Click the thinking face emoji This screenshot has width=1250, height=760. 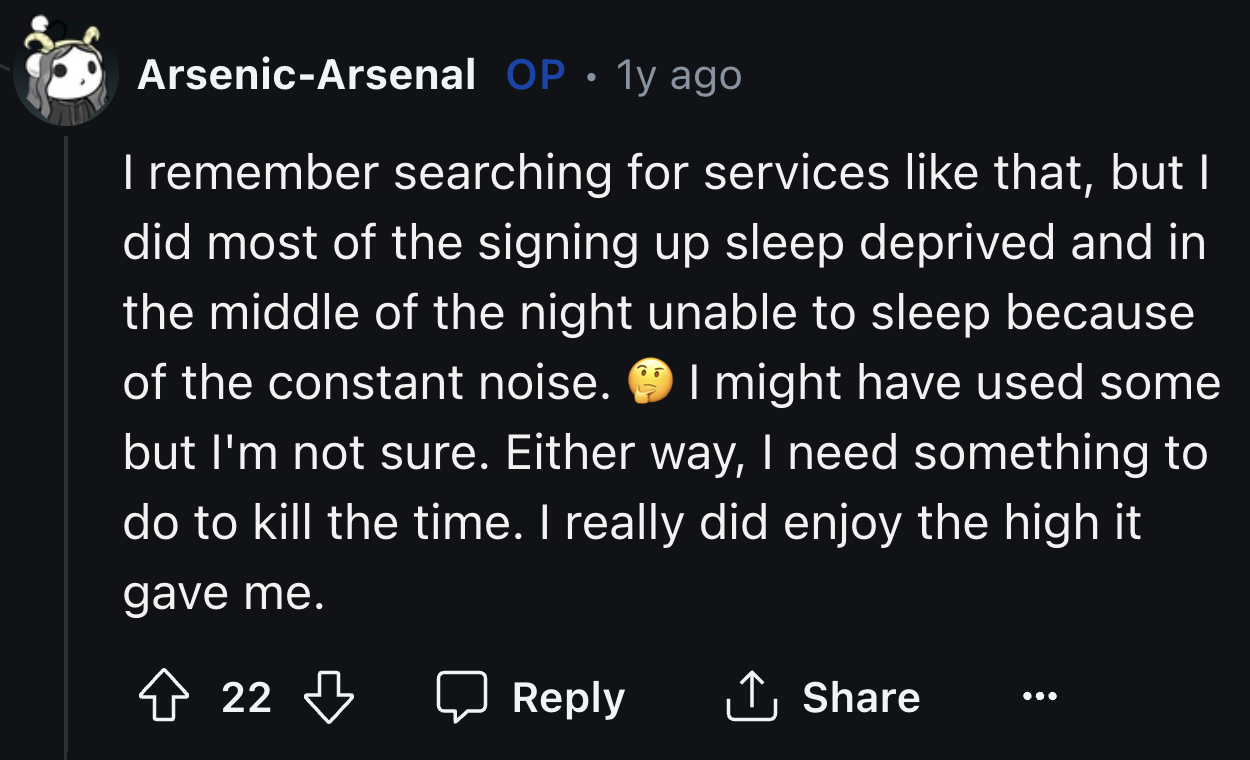[x=650, y=382]
